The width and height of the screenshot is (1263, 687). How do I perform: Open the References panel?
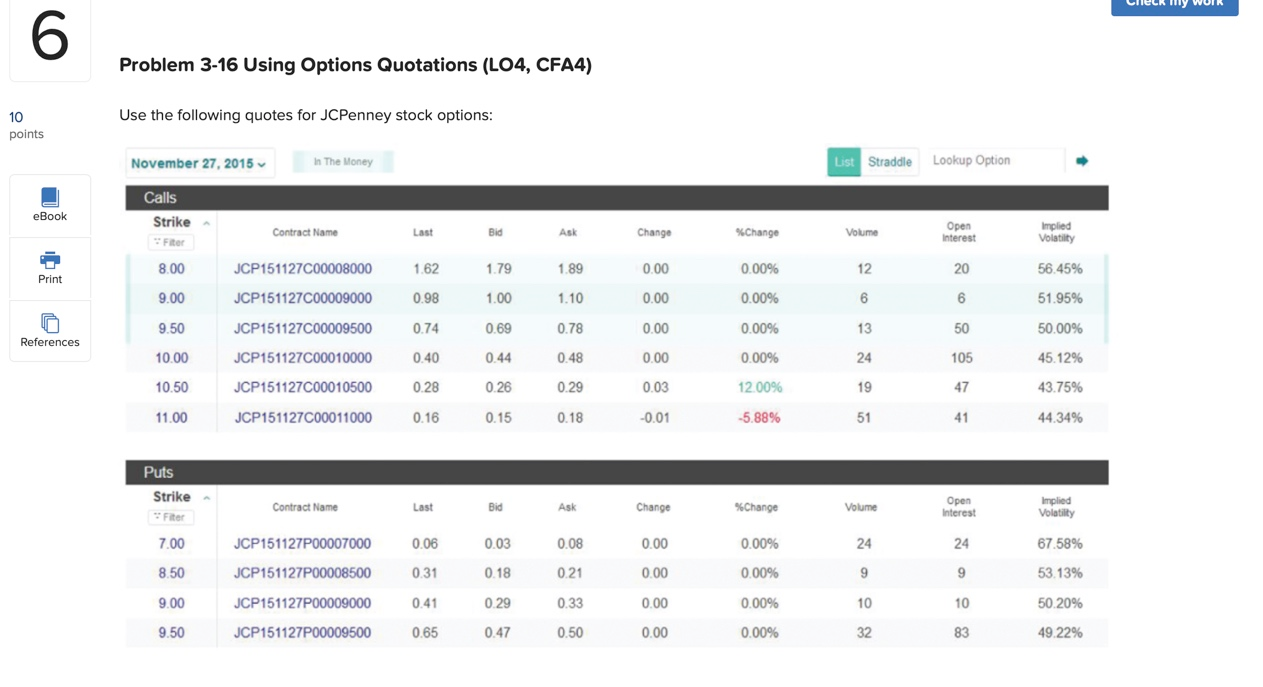point(49,331)
